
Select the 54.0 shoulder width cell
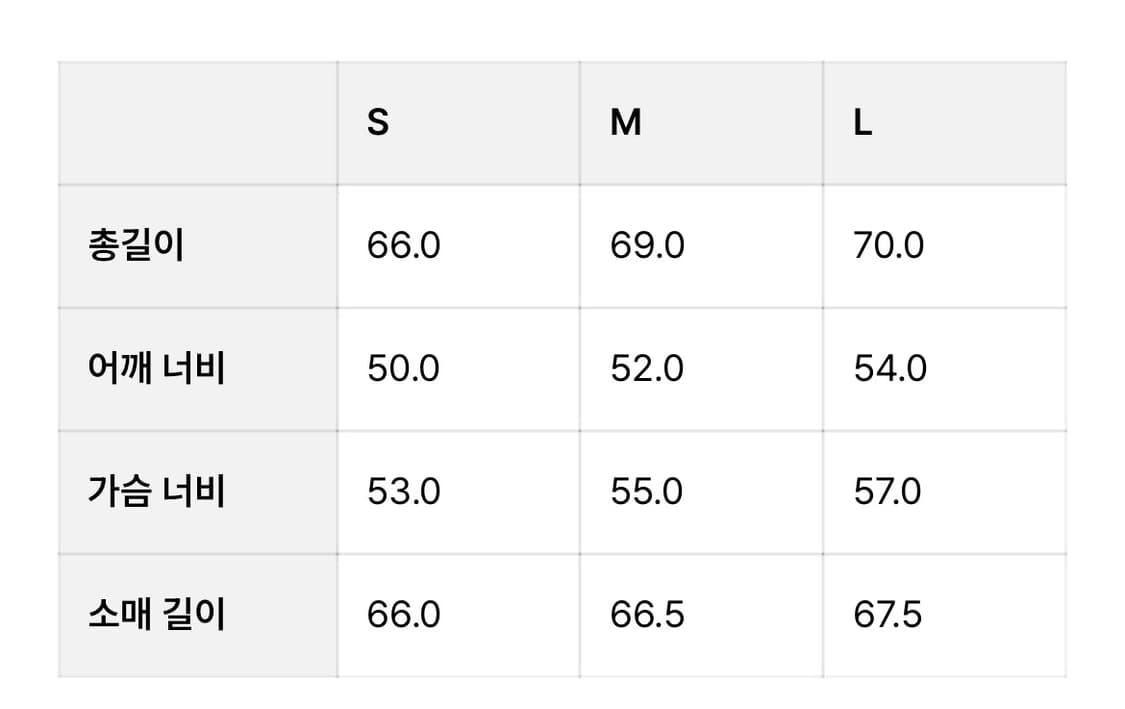click(890, 369)
